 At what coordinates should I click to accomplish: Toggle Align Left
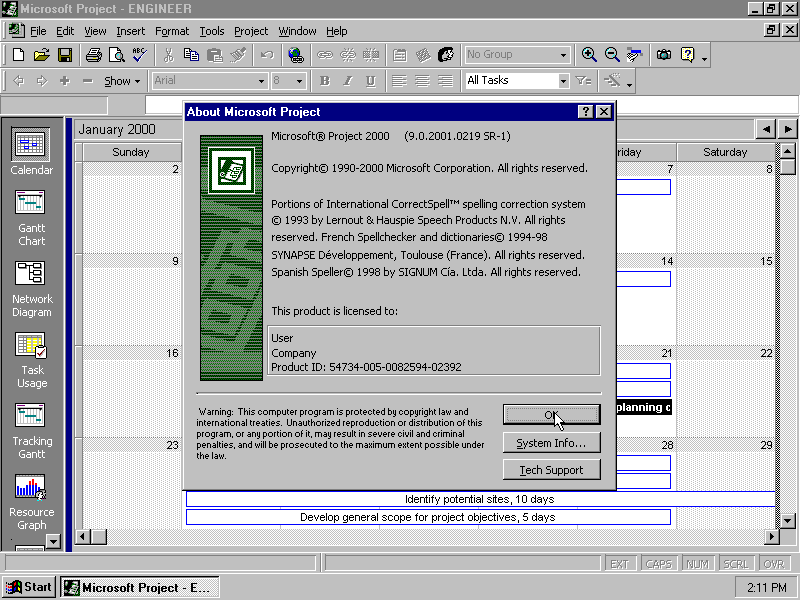click(x=399, y=81)
